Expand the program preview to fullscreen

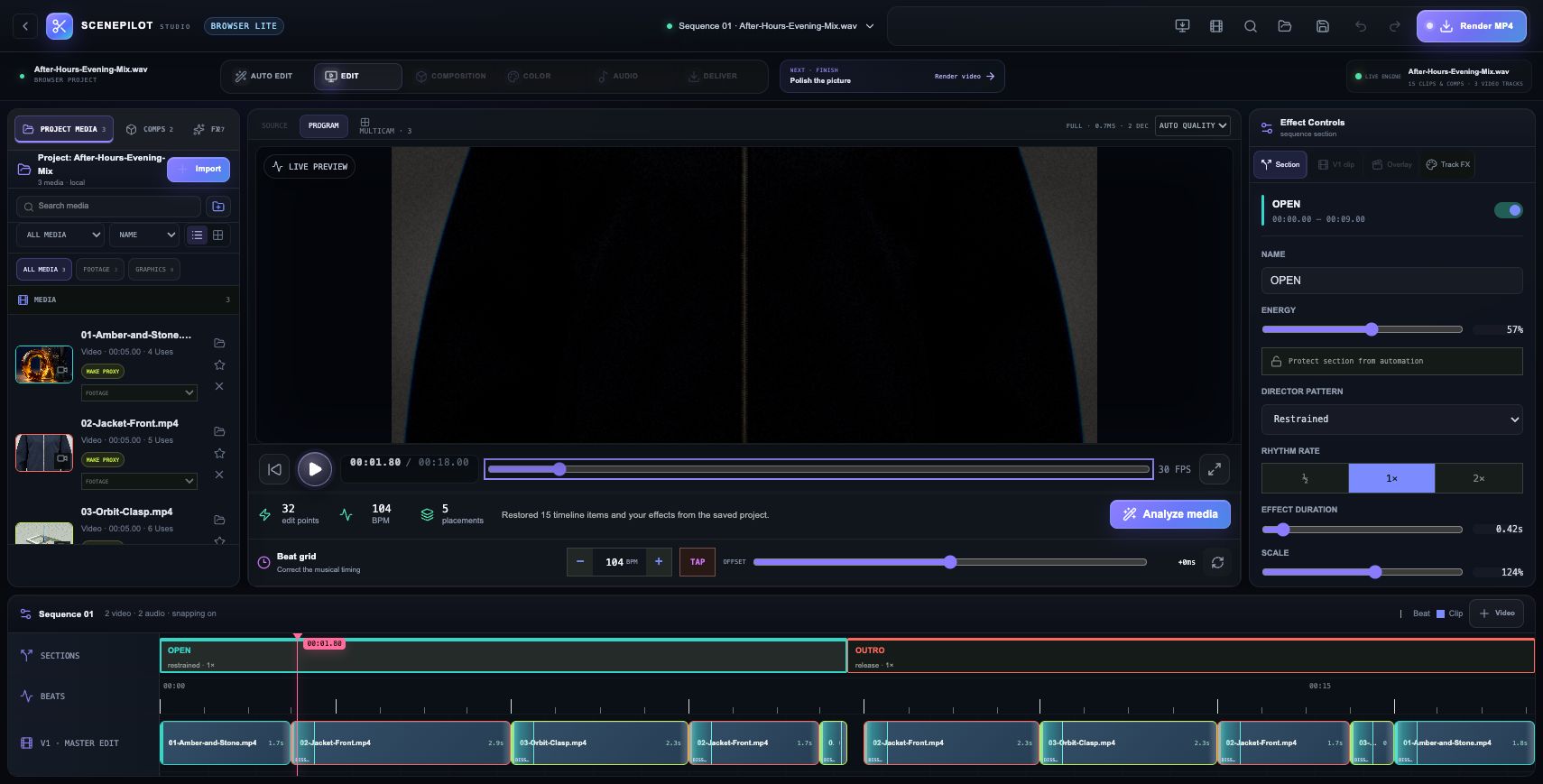(1215, 469)
